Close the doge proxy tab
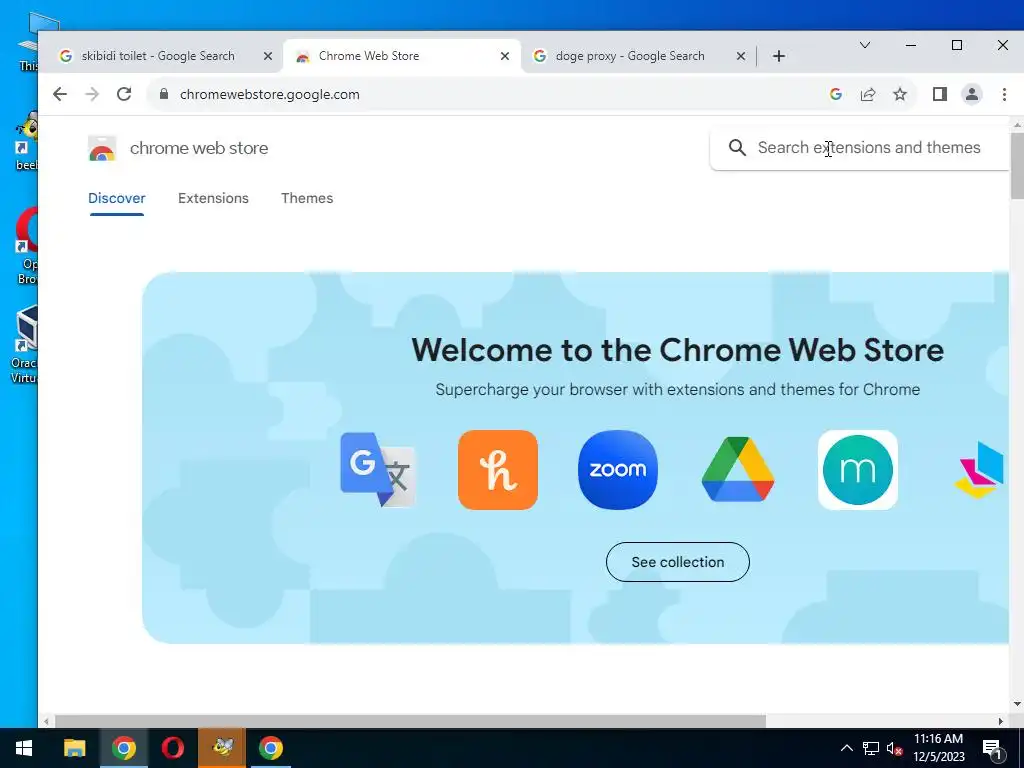This screenshot has height=768, width=1024. tap(741, 56)
